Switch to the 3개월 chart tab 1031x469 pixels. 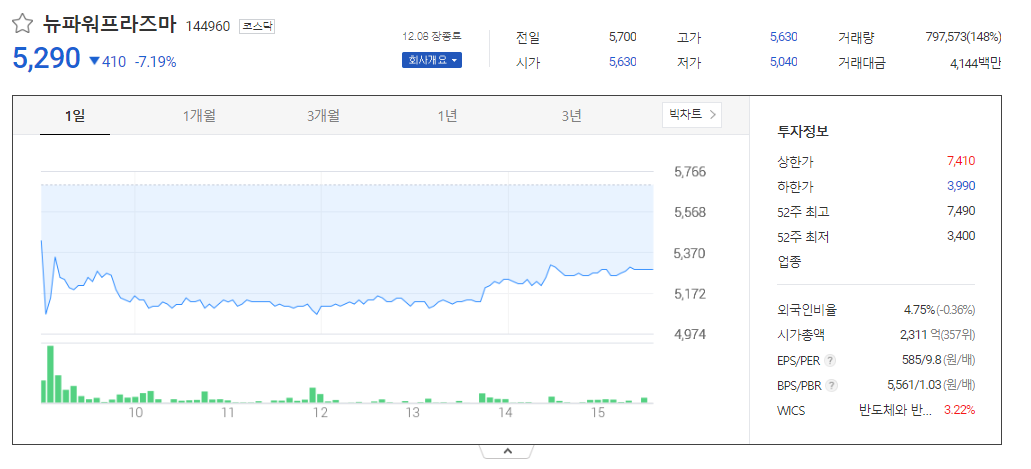coord(323,116)
